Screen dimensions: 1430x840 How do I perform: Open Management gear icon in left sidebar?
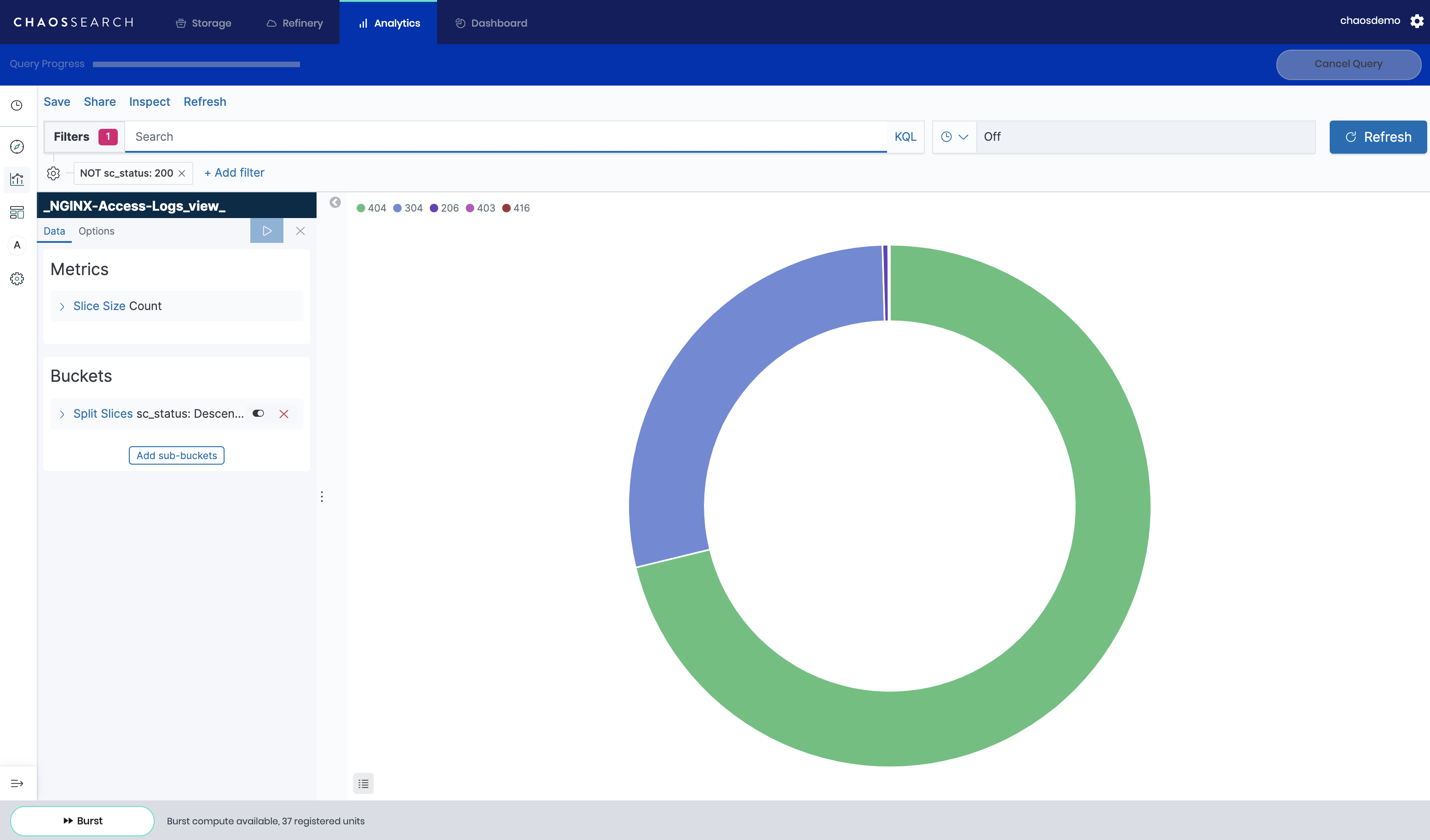tap(17, 278)
